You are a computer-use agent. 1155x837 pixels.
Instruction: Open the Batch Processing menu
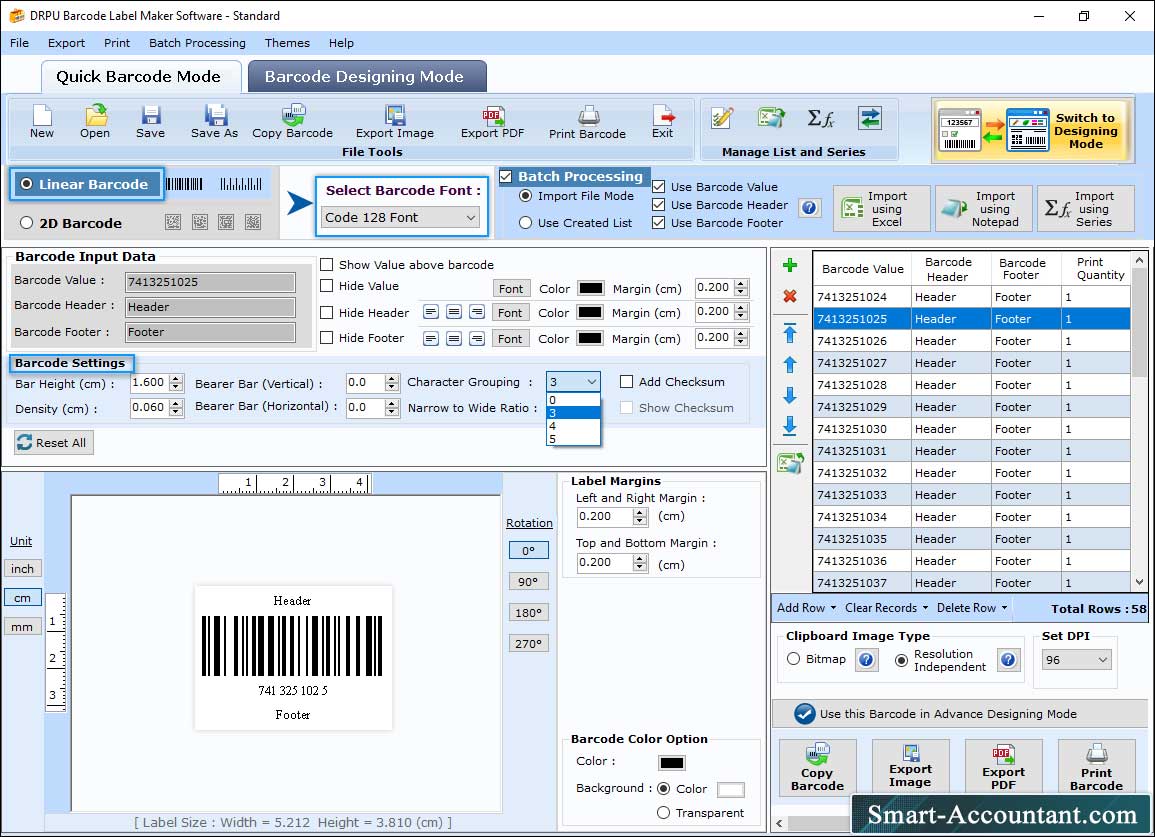pos(197,43)
